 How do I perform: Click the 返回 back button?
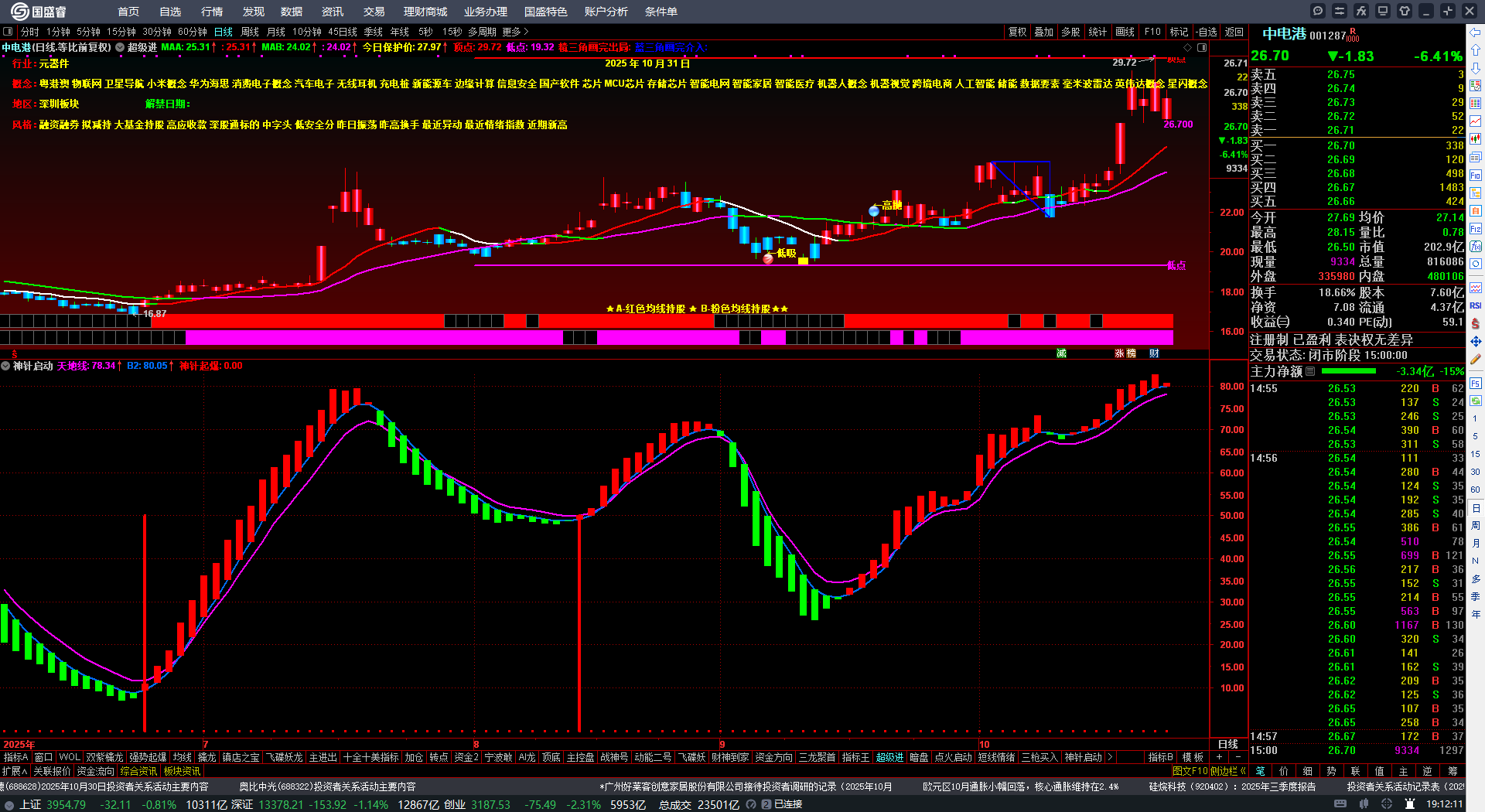1234,32
